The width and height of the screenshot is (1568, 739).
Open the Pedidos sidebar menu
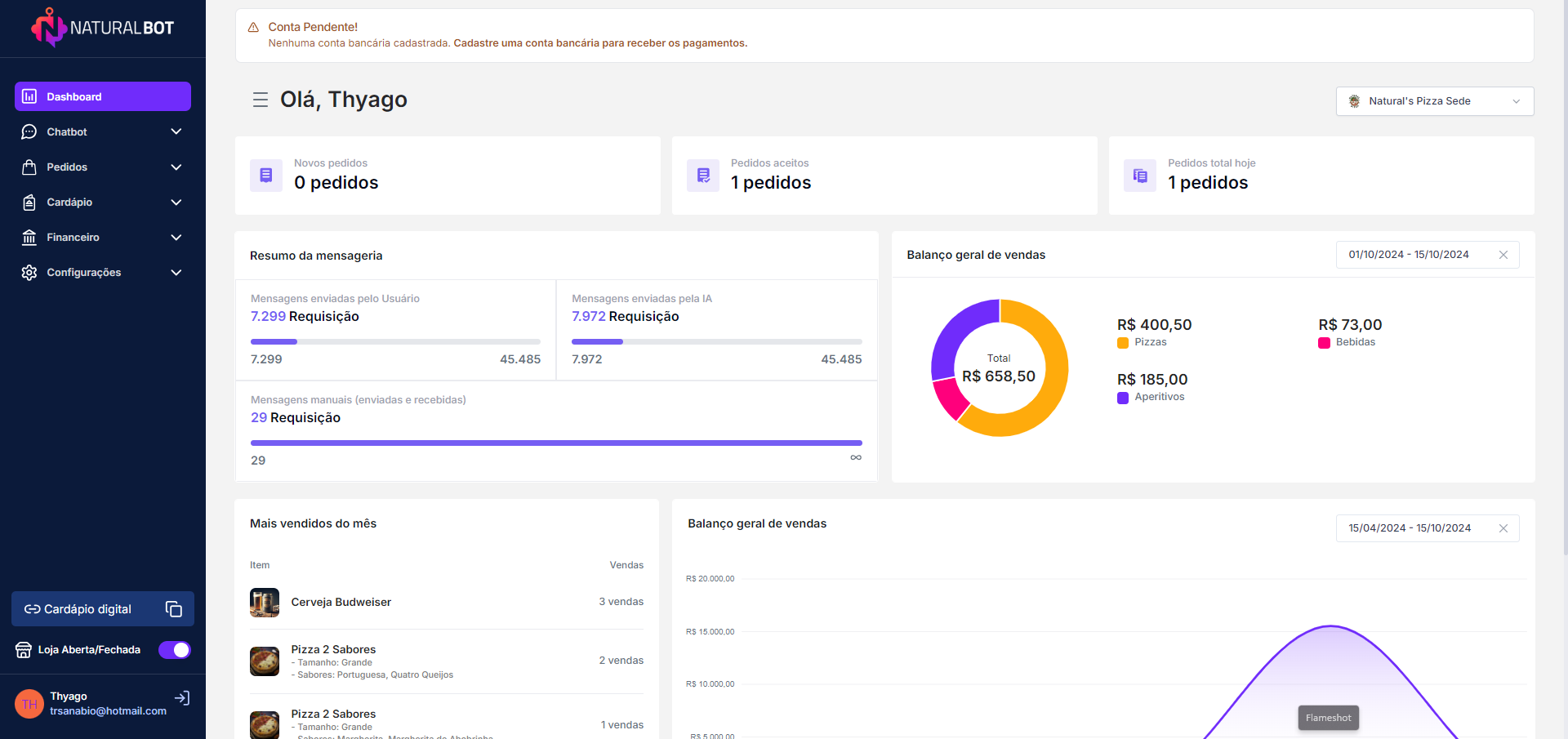click(x=103, y=167)
